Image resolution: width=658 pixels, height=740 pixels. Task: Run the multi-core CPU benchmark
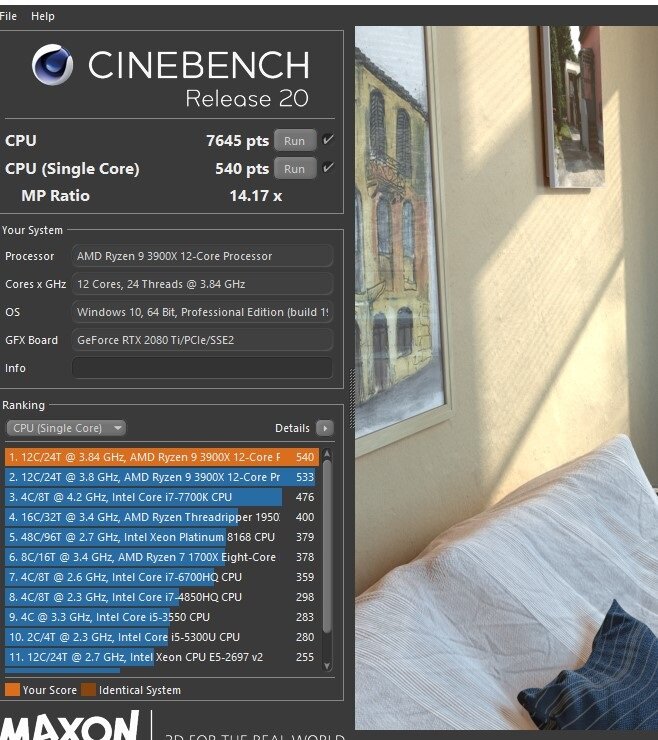295,141
